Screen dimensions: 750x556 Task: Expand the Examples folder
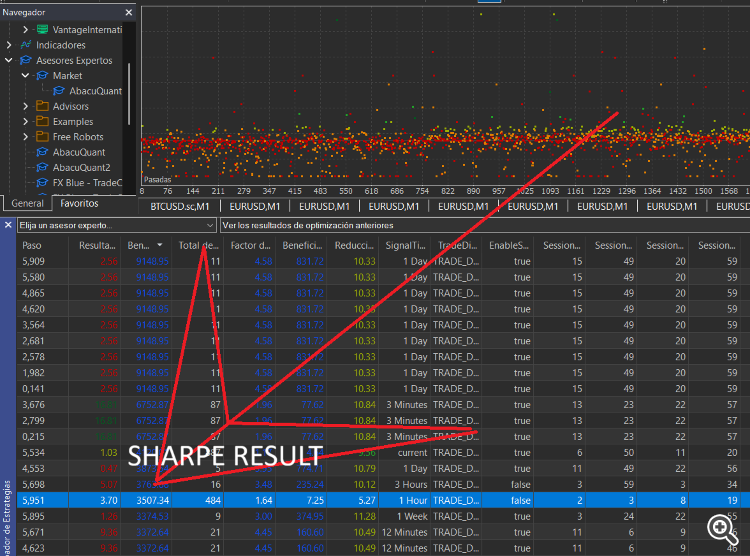25,122
